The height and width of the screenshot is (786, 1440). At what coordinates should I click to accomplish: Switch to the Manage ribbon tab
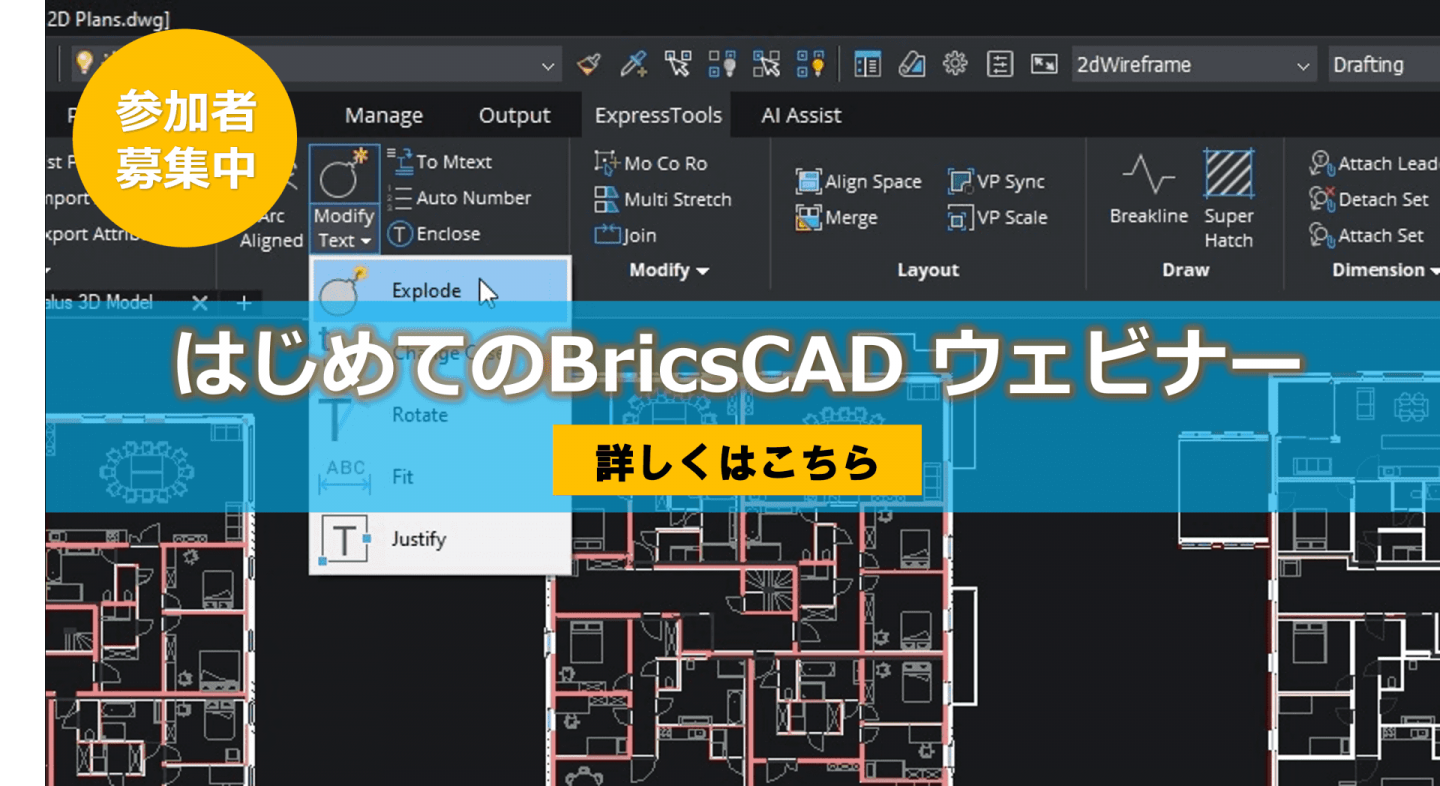click(x=384, y=116)
